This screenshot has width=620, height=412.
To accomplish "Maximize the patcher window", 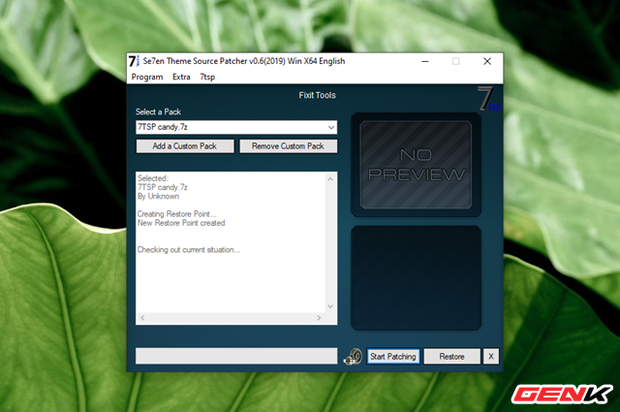I will click(455, 61).
